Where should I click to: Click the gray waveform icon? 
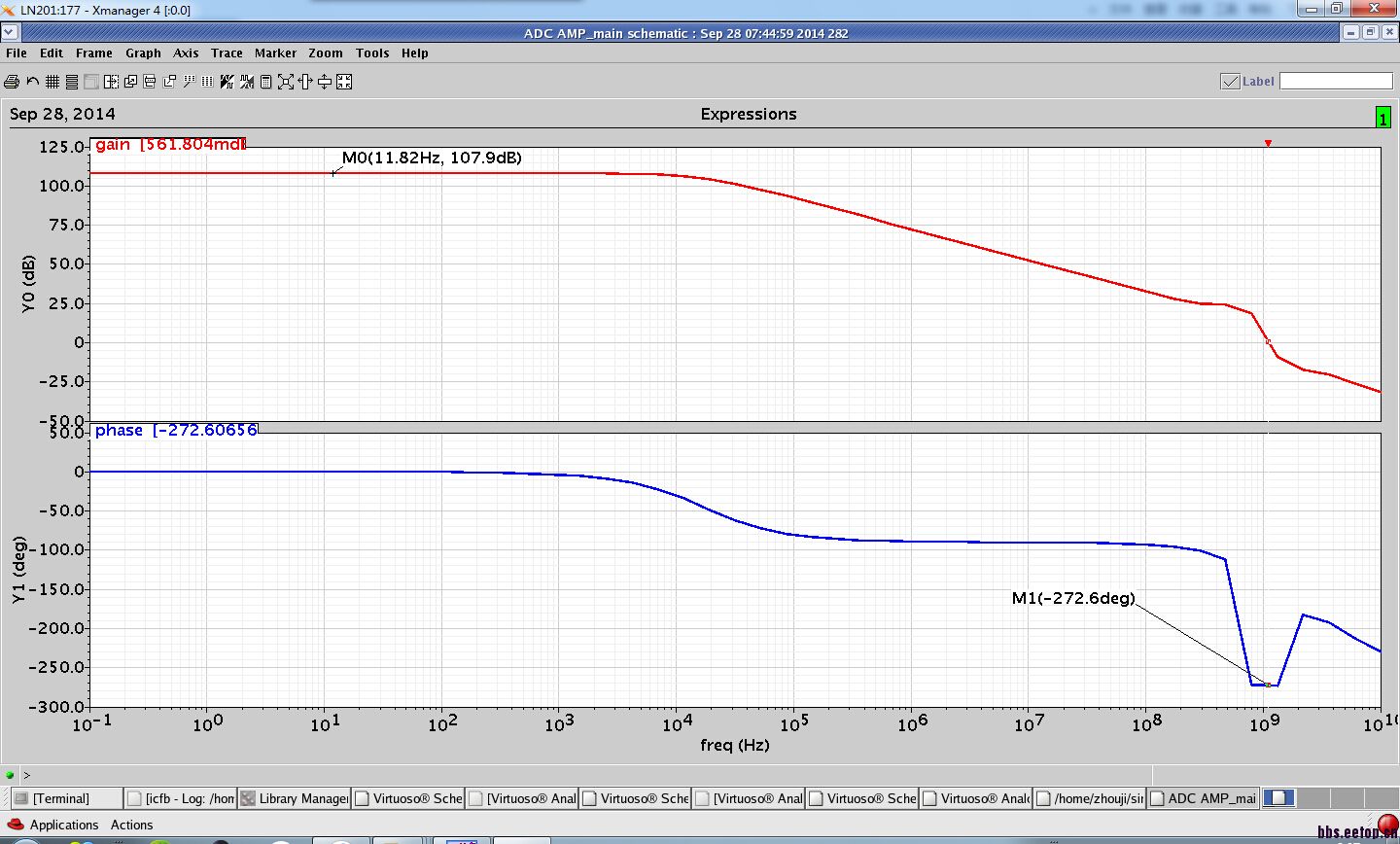[x=247, y=82]
